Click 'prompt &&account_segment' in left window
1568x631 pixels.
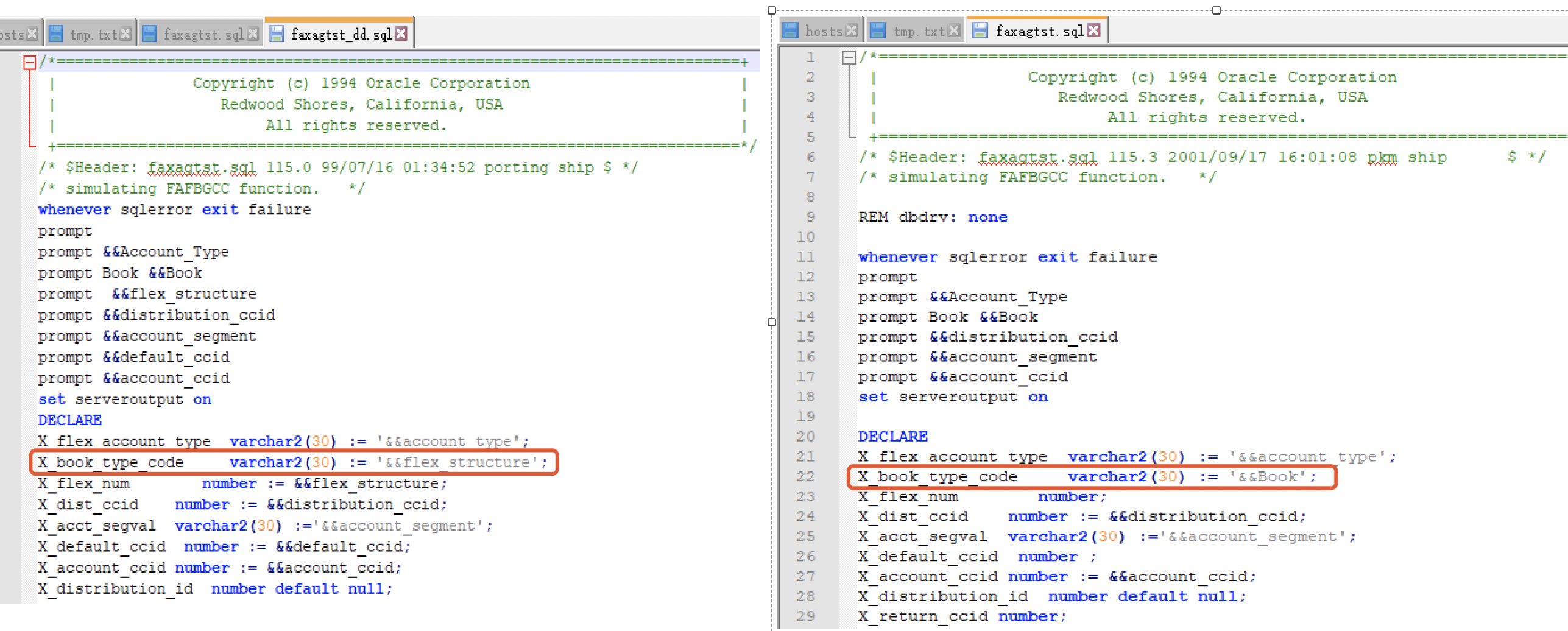147,336
